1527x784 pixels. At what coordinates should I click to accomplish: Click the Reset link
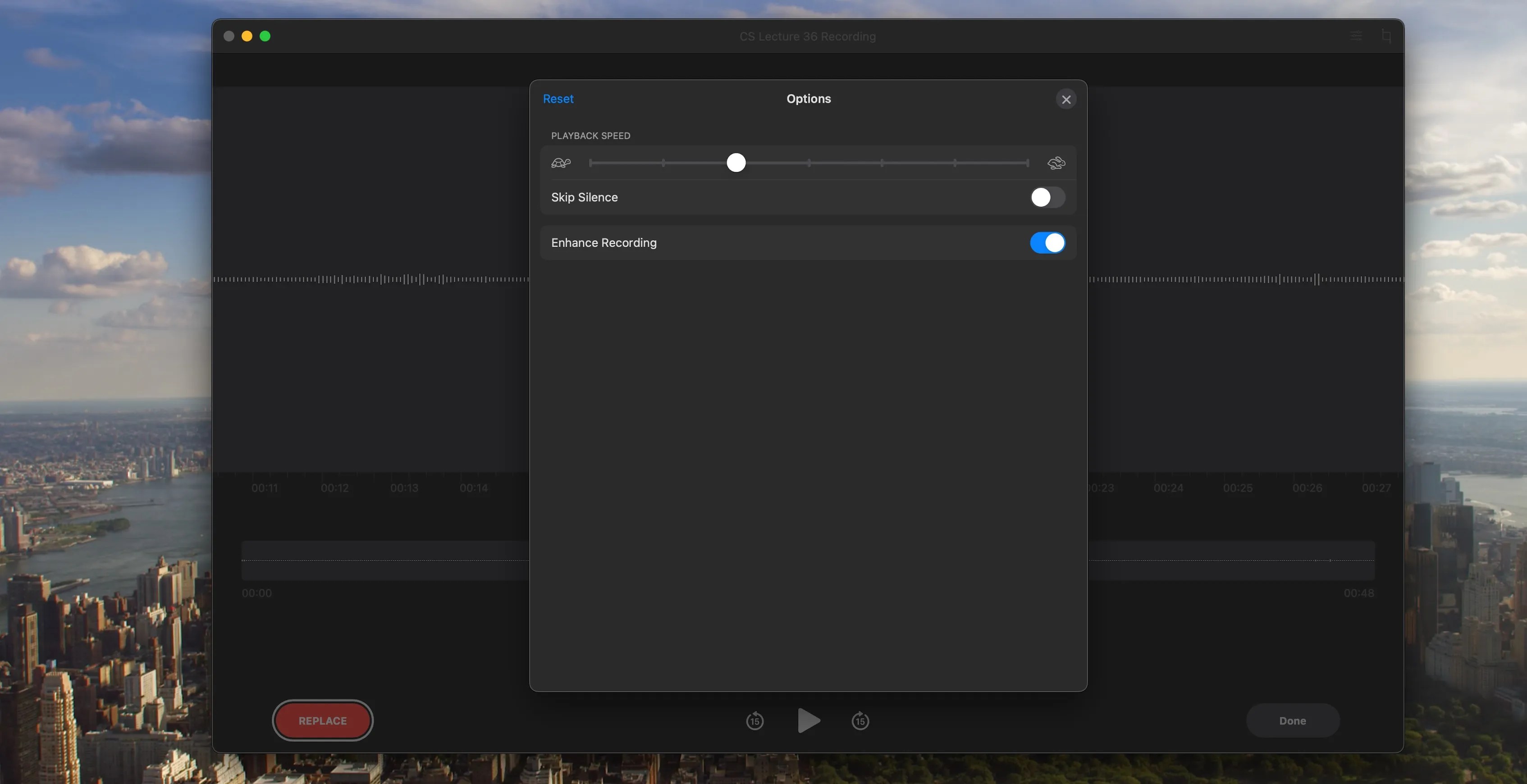558,98
